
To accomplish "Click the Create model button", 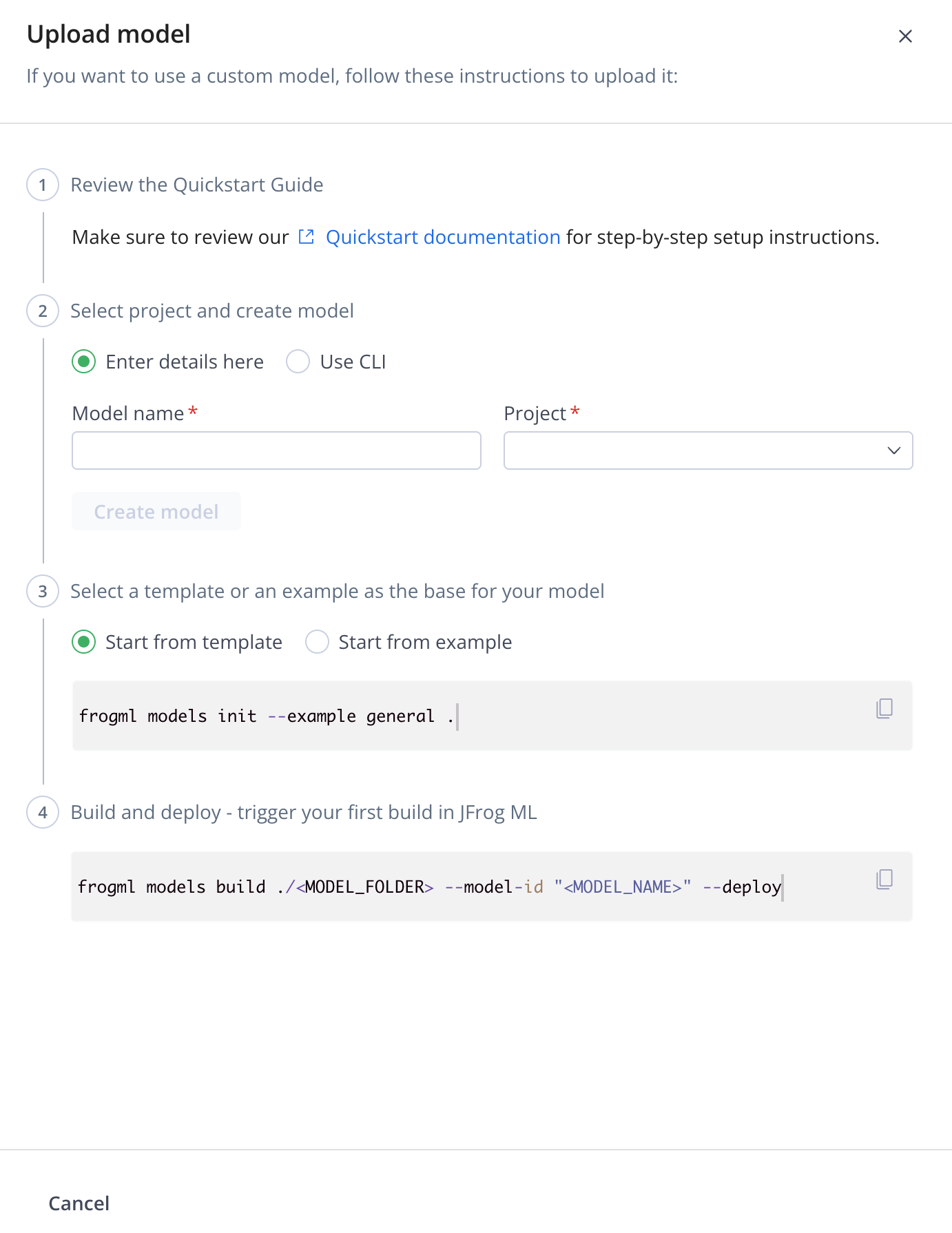I will pyautogui.click(x=156, y=511).
